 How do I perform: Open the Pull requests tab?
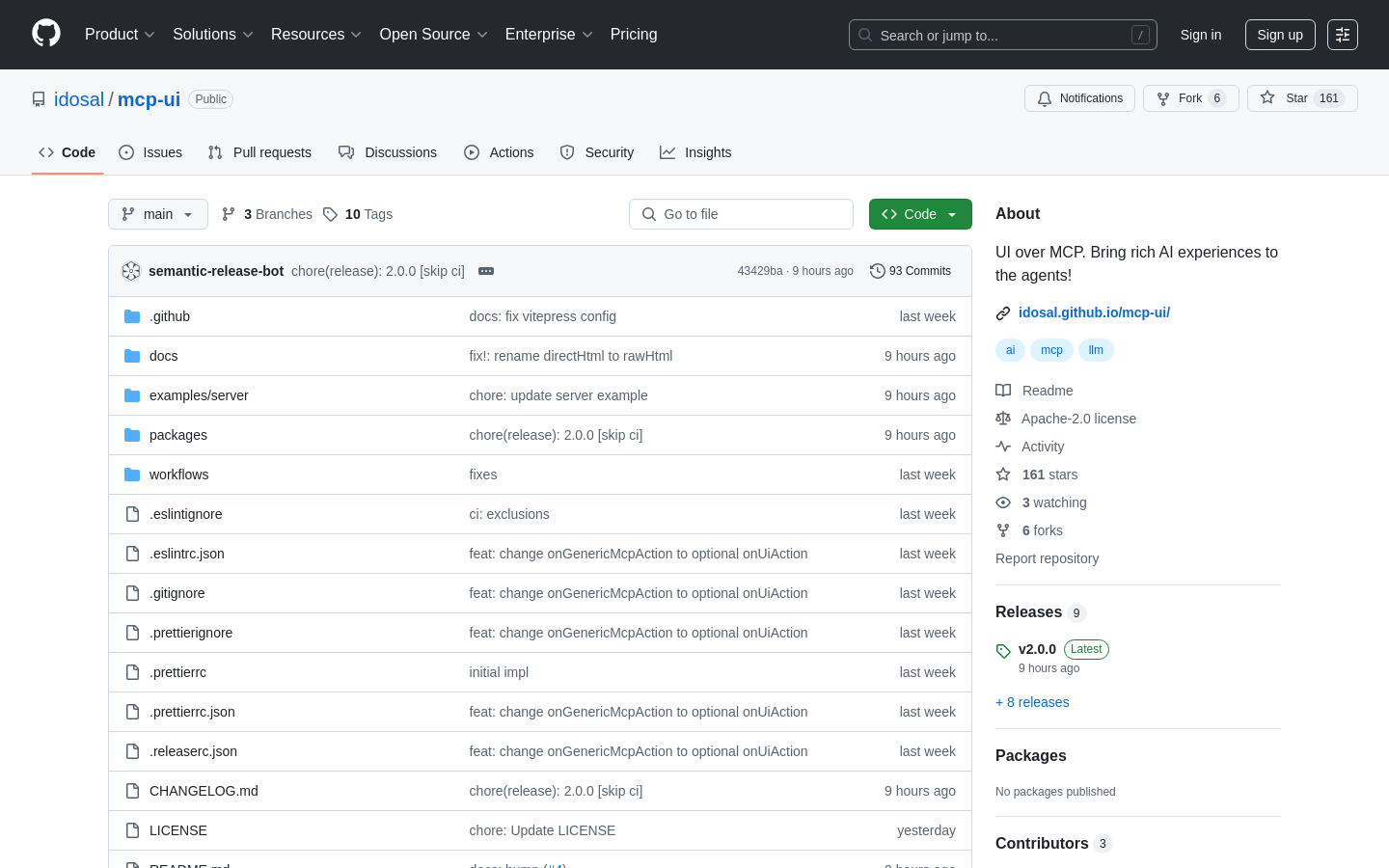click(x=259, y=152)
